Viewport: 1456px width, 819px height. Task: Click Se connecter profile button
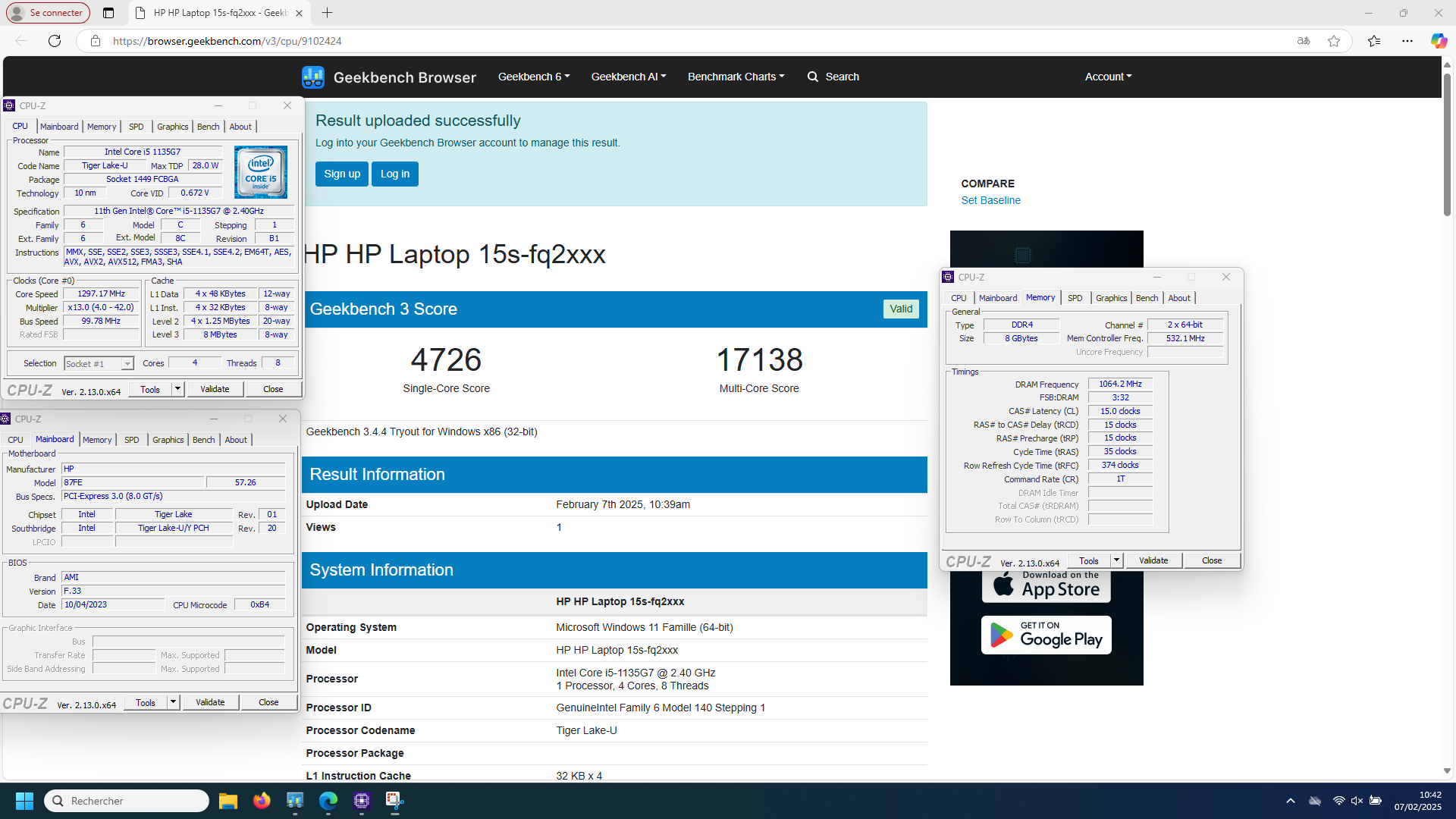point(48,13)
